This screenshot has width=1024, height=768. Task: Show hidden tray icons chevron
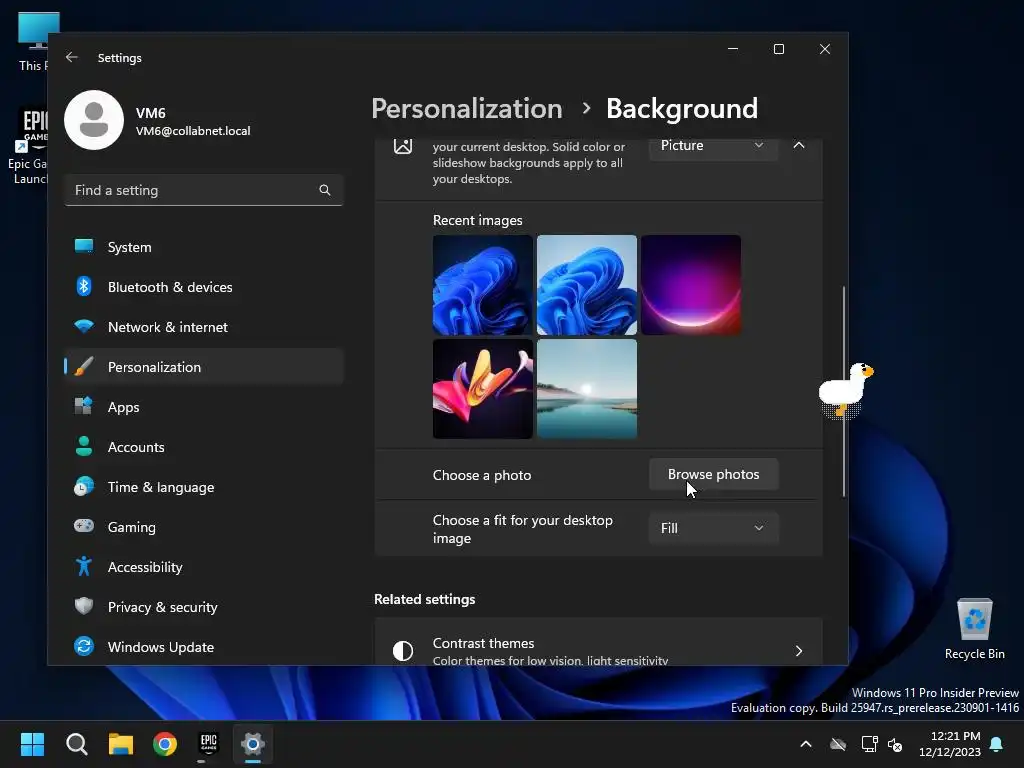point(806,744)
